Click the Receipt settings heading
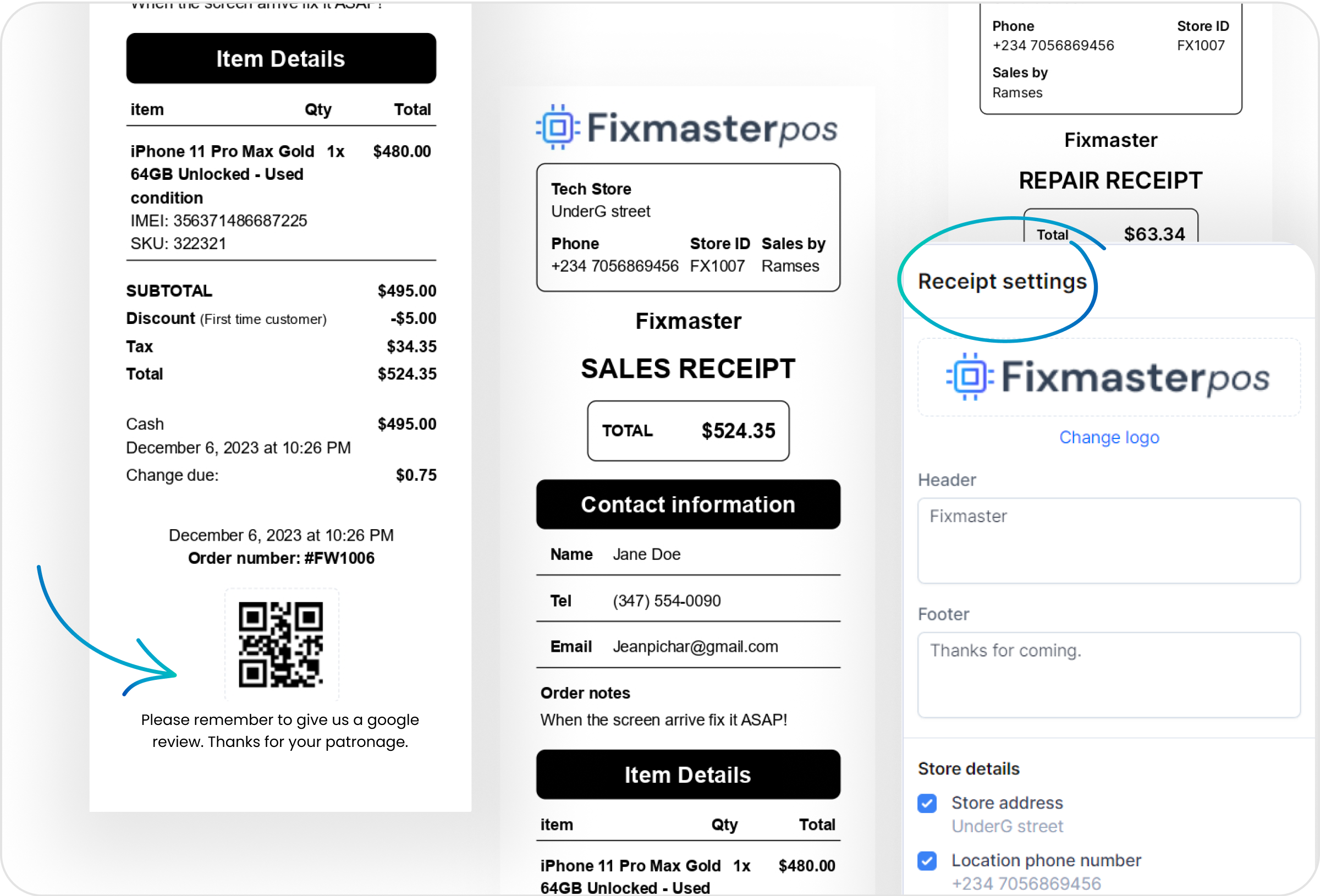Viewport: 1320px width, 896px height. [1002, 281]
